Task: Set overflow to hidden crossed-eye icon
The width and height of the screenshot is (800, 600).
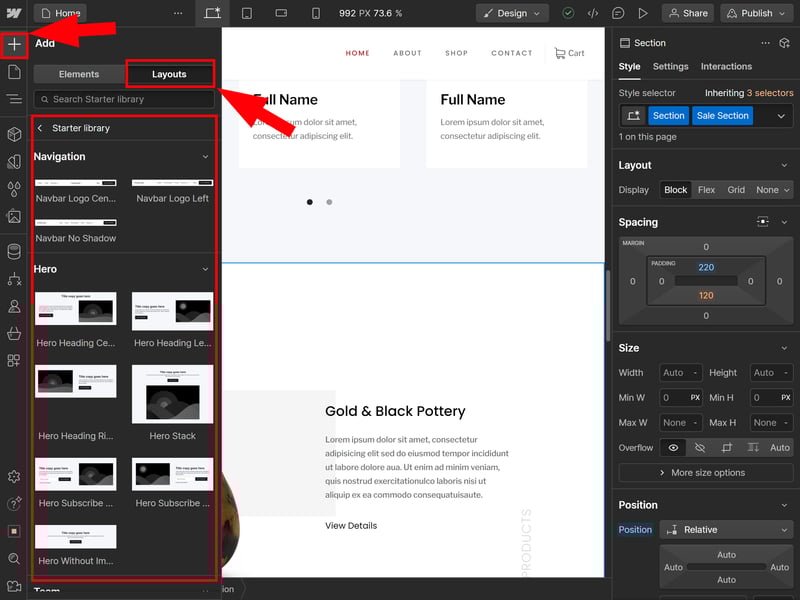Action: 700,448
